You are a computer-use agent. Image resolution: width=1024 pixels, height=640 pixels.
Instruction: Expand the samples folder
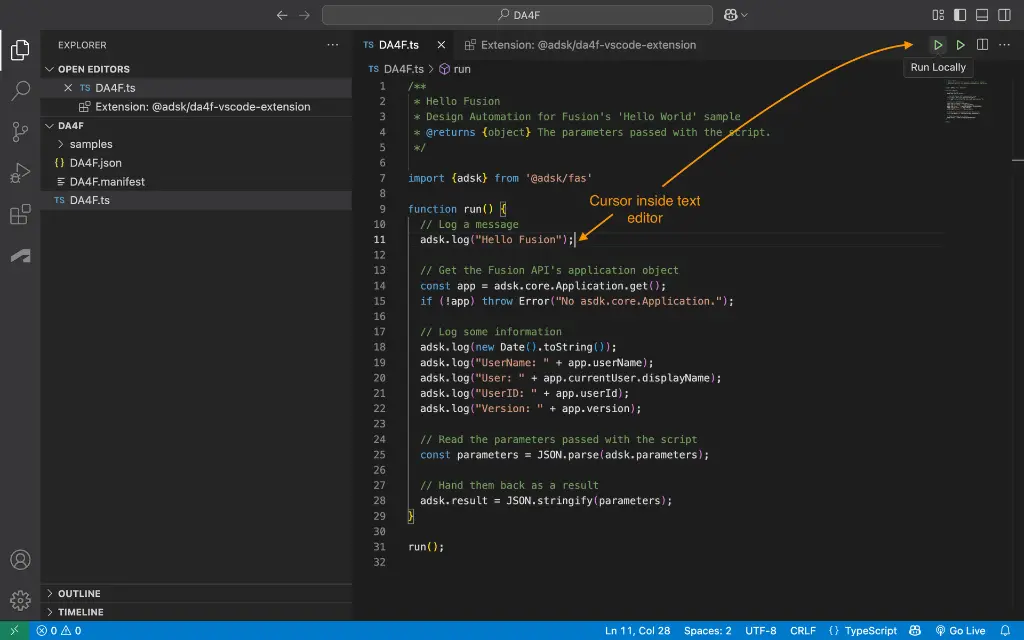tap(61, 144)
